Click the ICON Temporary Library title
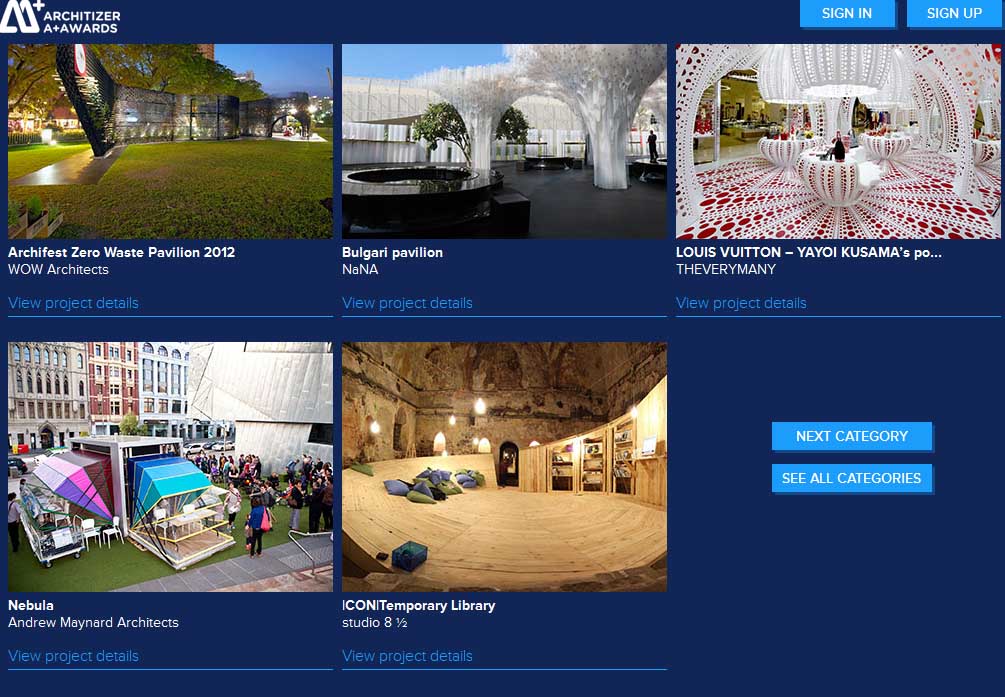Screen dimensions: 1005x697 pos(418,605)
